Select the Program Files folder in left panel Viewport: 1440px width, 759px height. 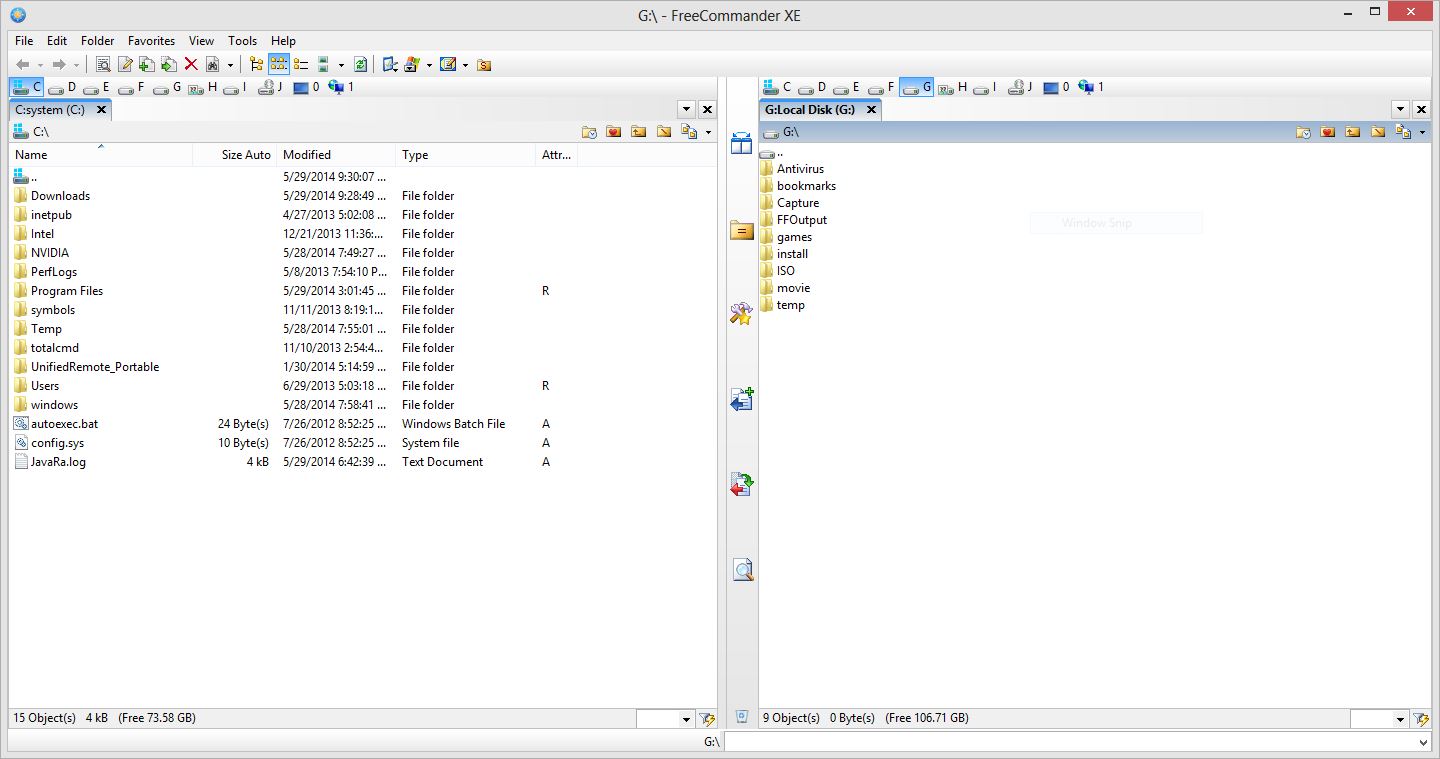click(67, 291)
